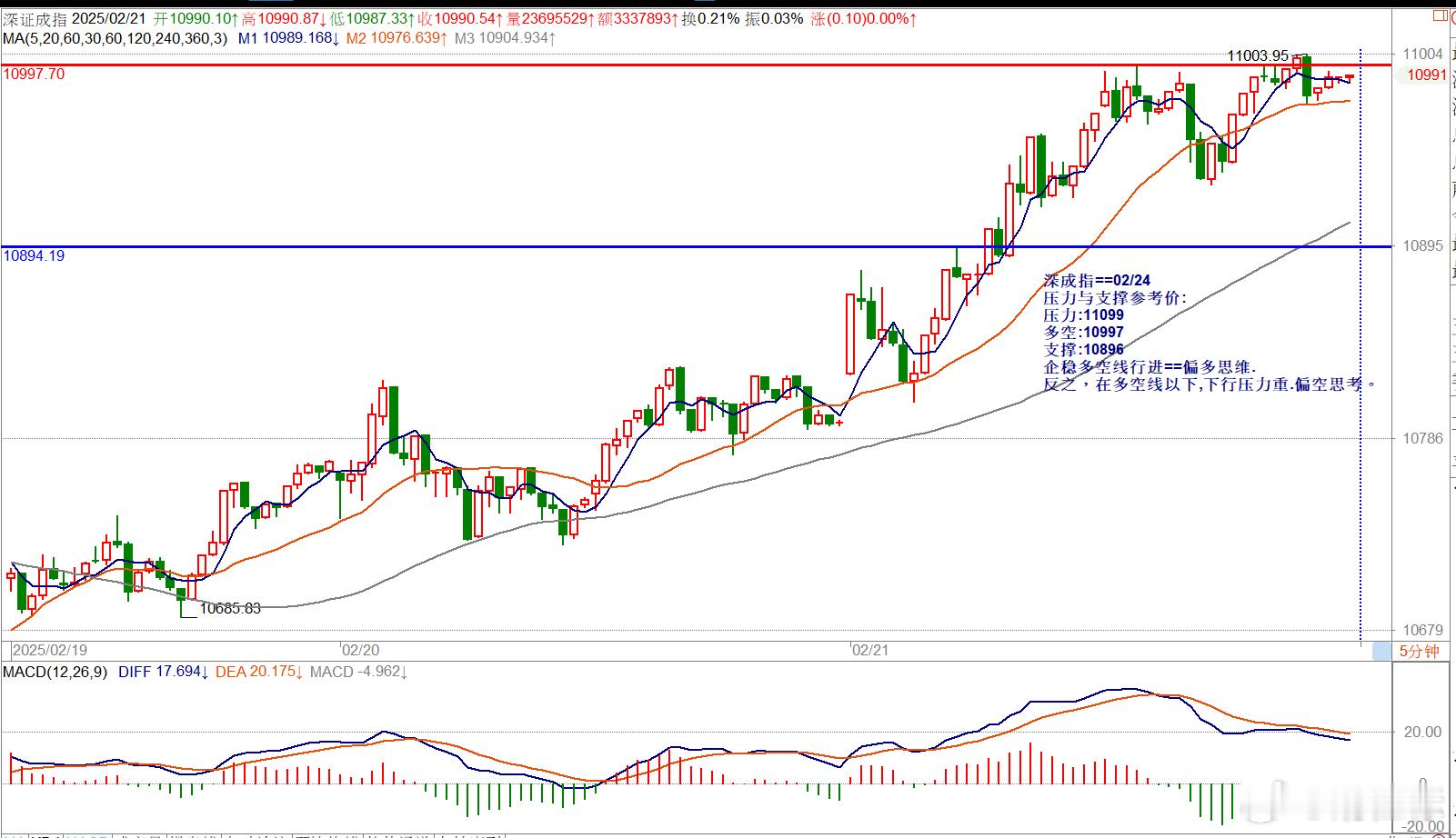Click the 低10987.33 low price in header
The image size is (1456, 838).
[373, 19]
